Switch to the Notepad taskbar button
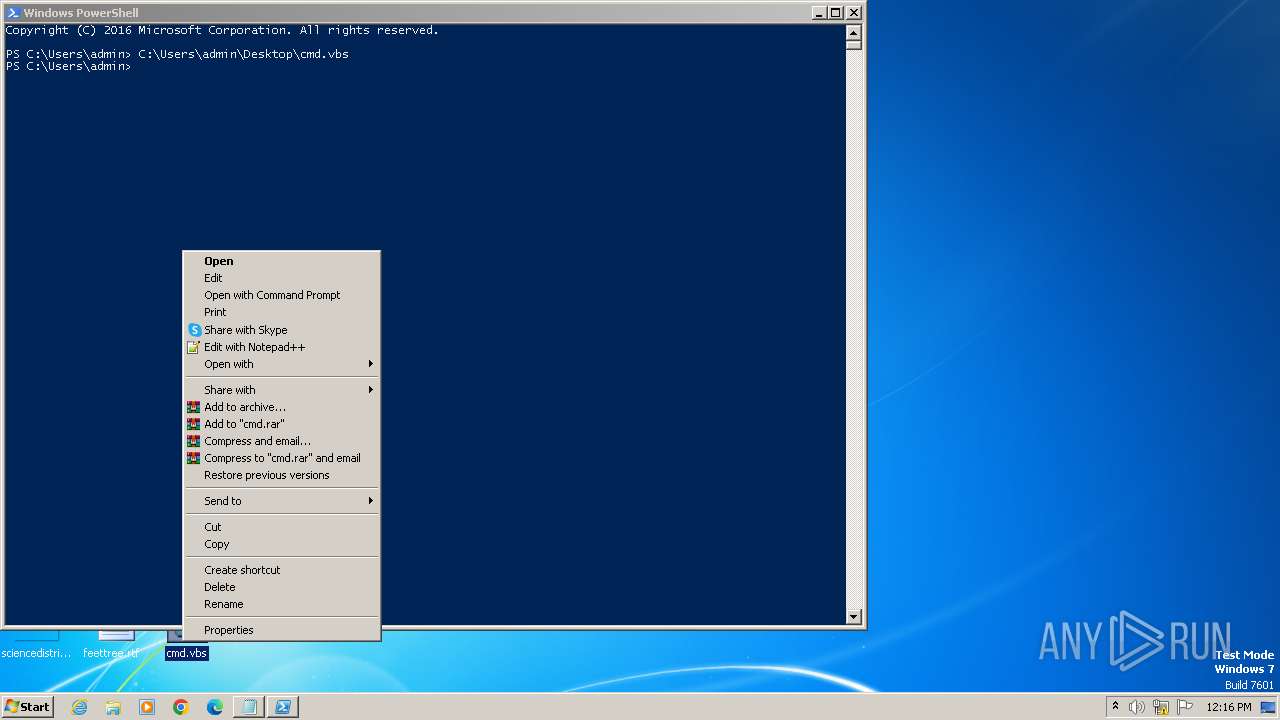Image resolution: width=1280 pixels, height=720 pixels. point(249,707)
